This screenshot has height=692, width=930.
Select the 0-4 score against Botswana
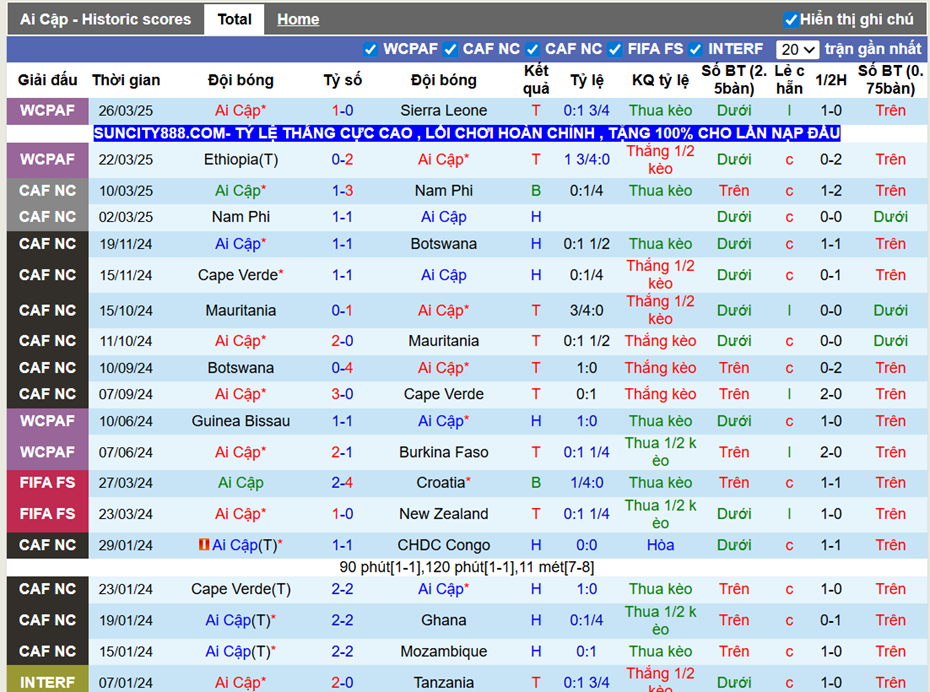coord(342,368)
